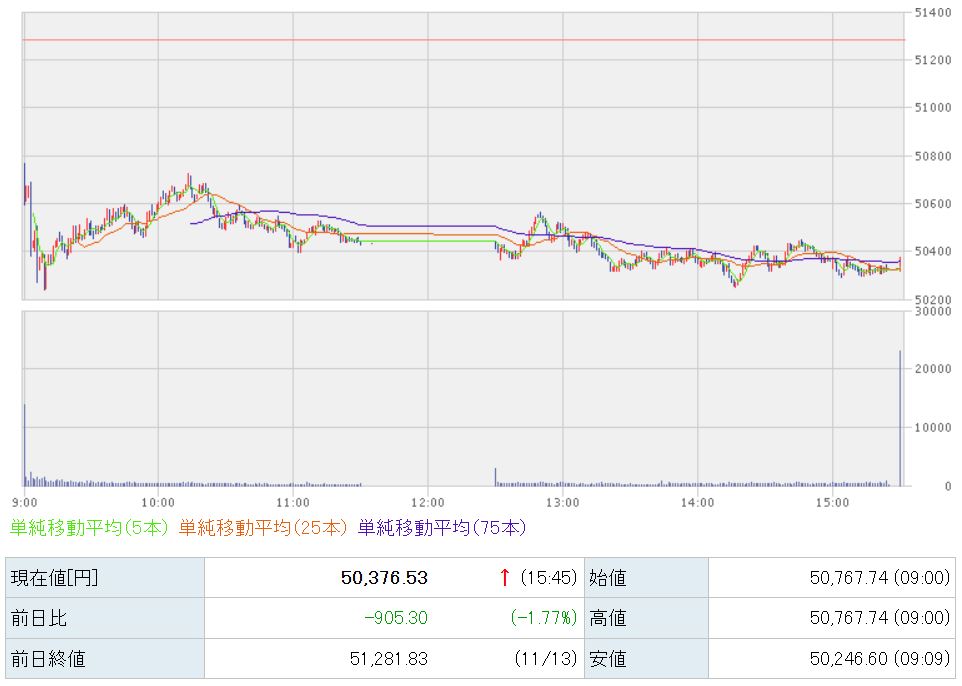Click the 14:00 time axis label
962x686 pixels.
pos(697,502)
